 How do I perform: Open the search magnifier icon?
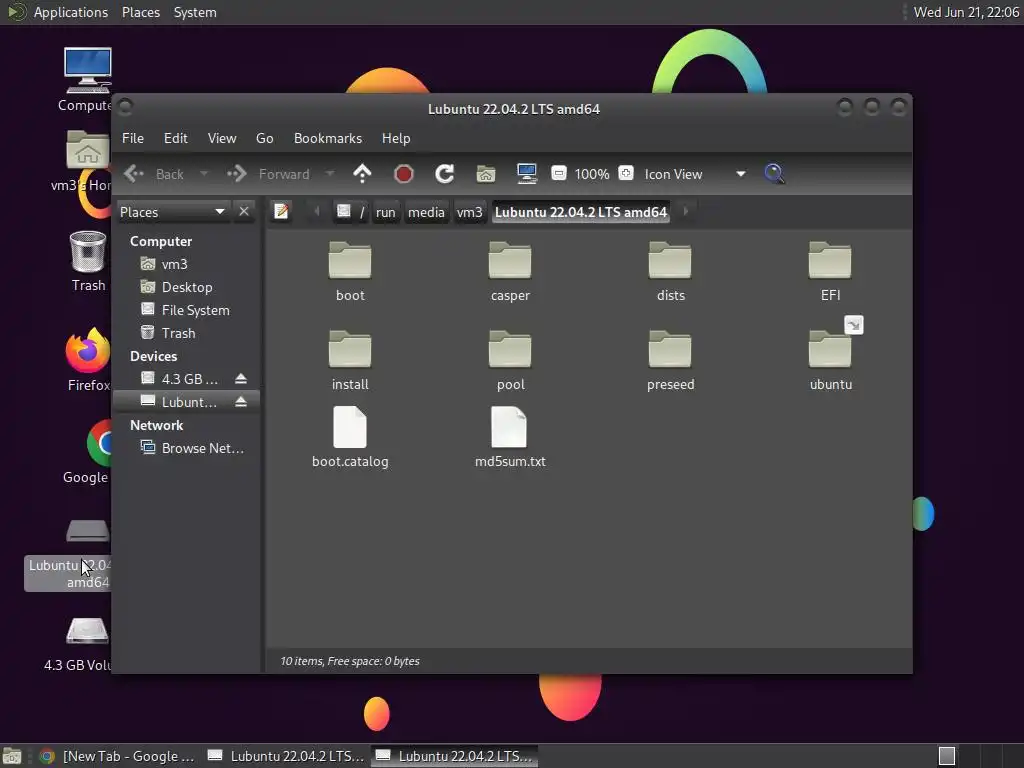tap(774, 174)
